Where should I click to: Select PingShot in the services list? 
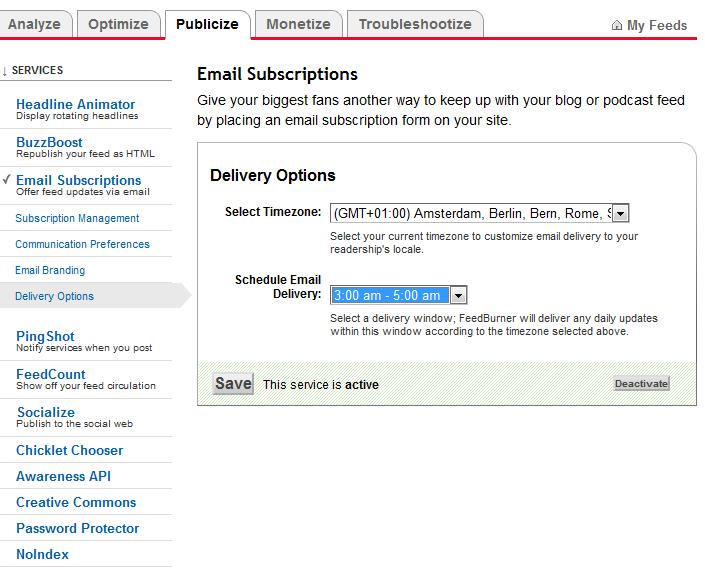(45, 336)
